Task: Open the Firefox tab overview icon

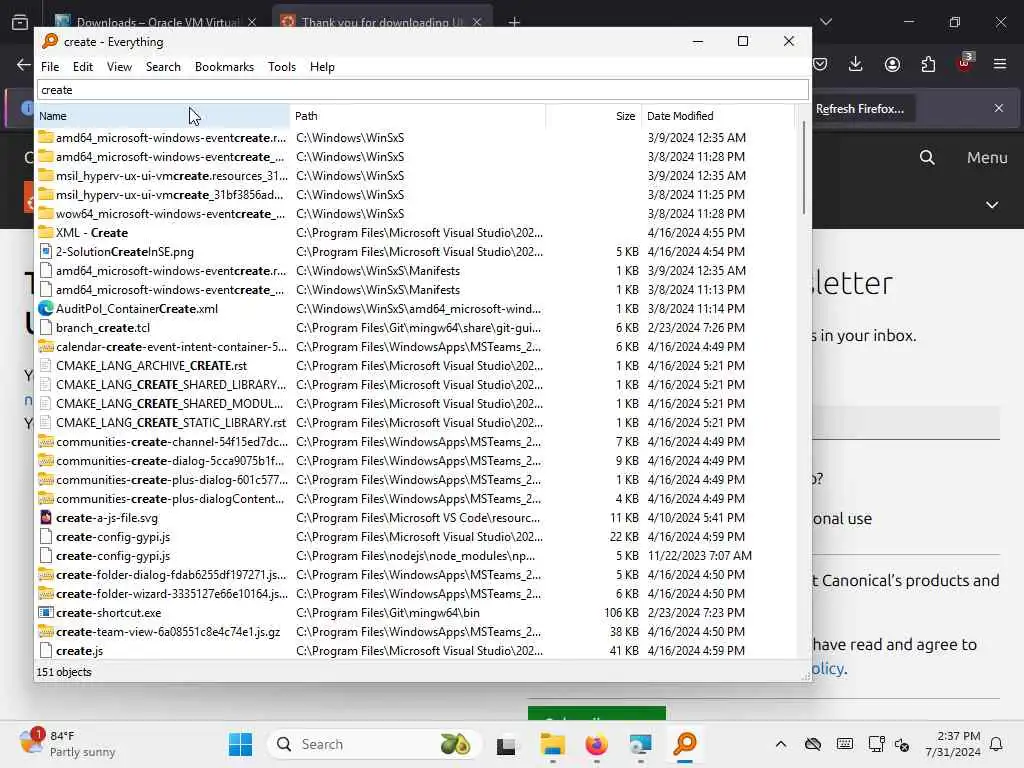Action: click(x=20, y=22)
